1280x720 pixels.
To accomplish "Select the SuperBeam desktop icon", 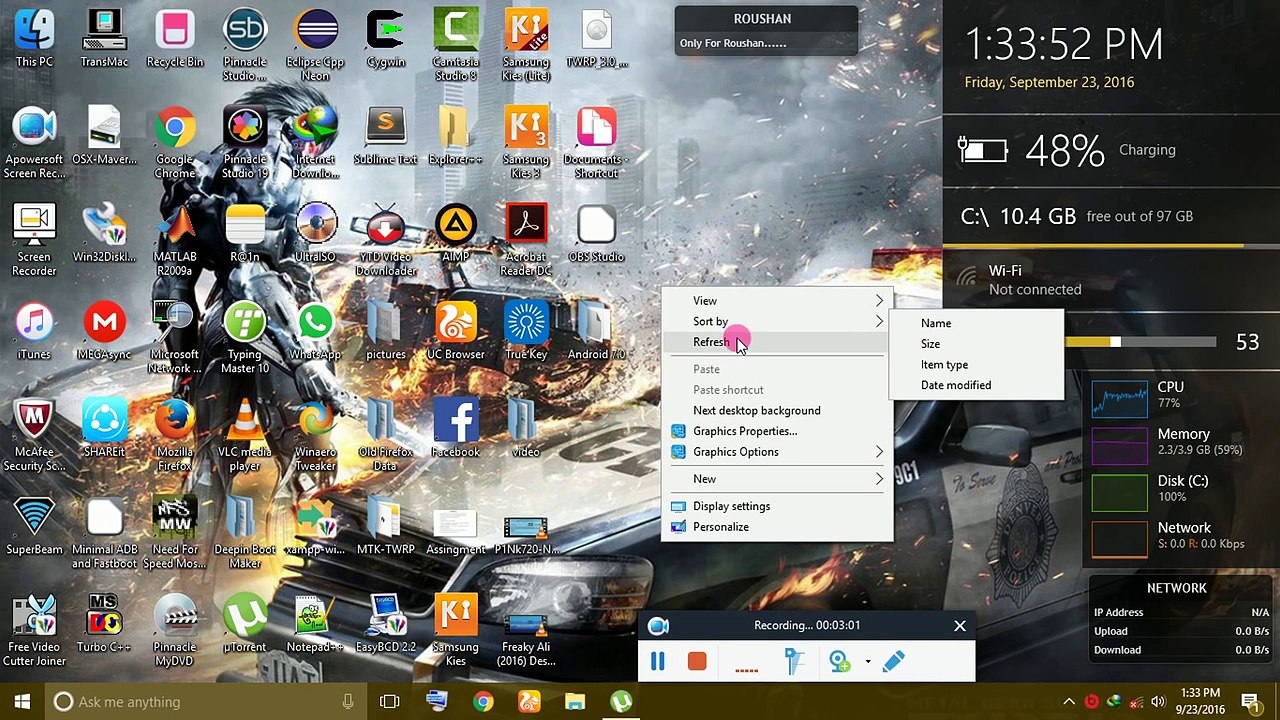I will tap(34, 527).
